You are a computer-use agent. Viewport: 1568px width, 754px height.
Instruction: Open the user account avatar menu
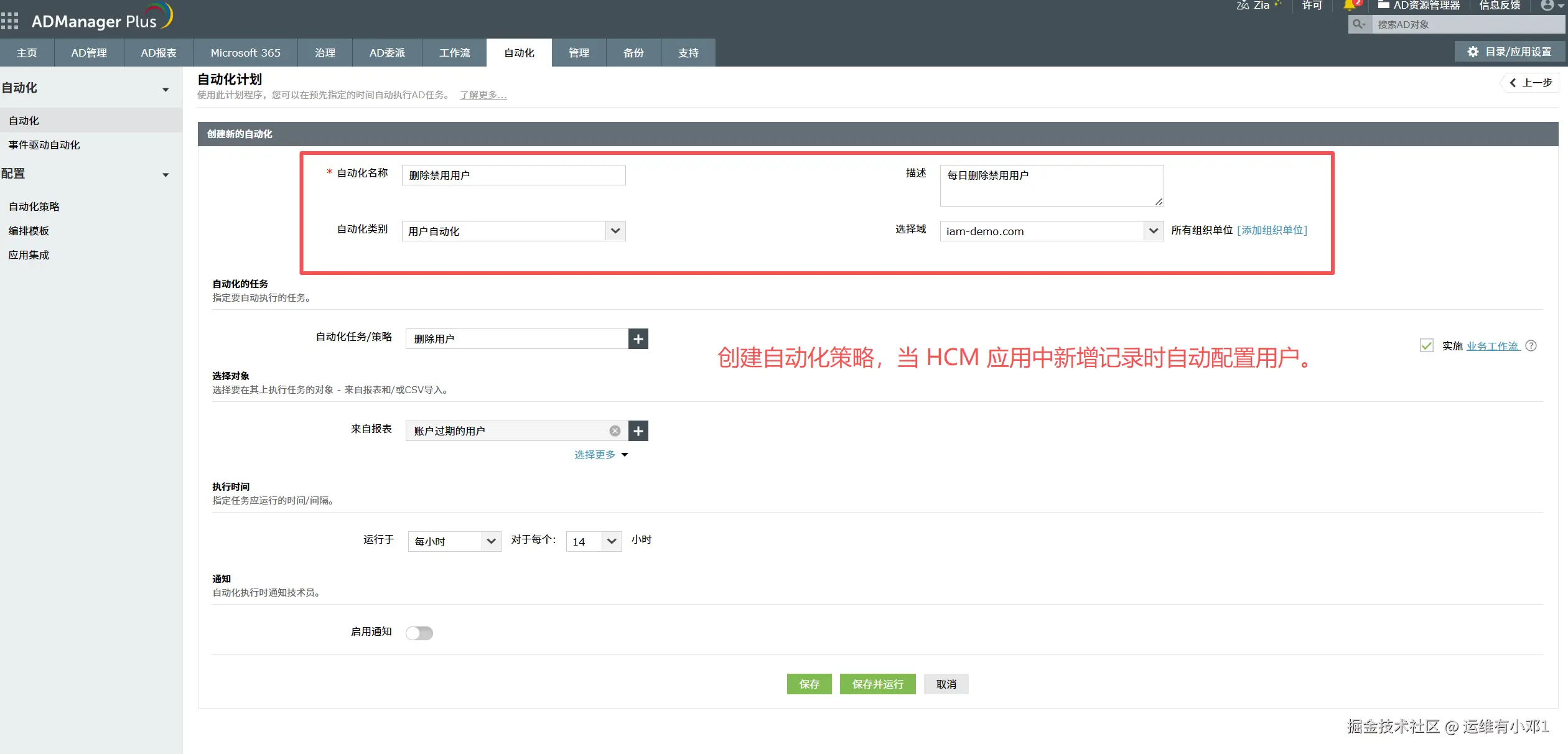click(1547, 6)
